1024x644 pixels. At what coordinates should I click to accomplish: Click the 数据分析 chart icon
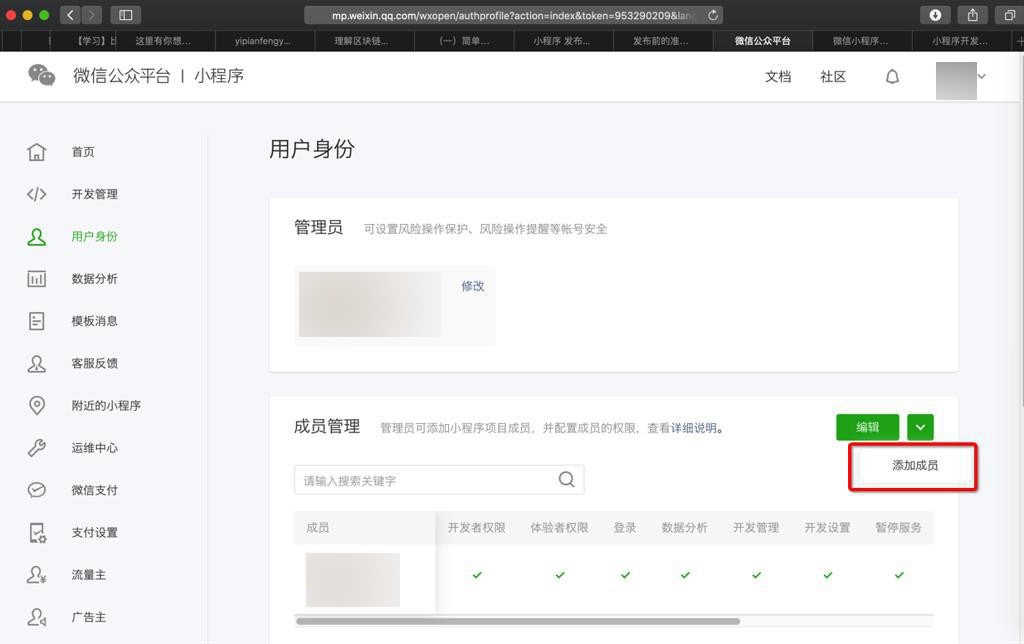coord(37,279)
